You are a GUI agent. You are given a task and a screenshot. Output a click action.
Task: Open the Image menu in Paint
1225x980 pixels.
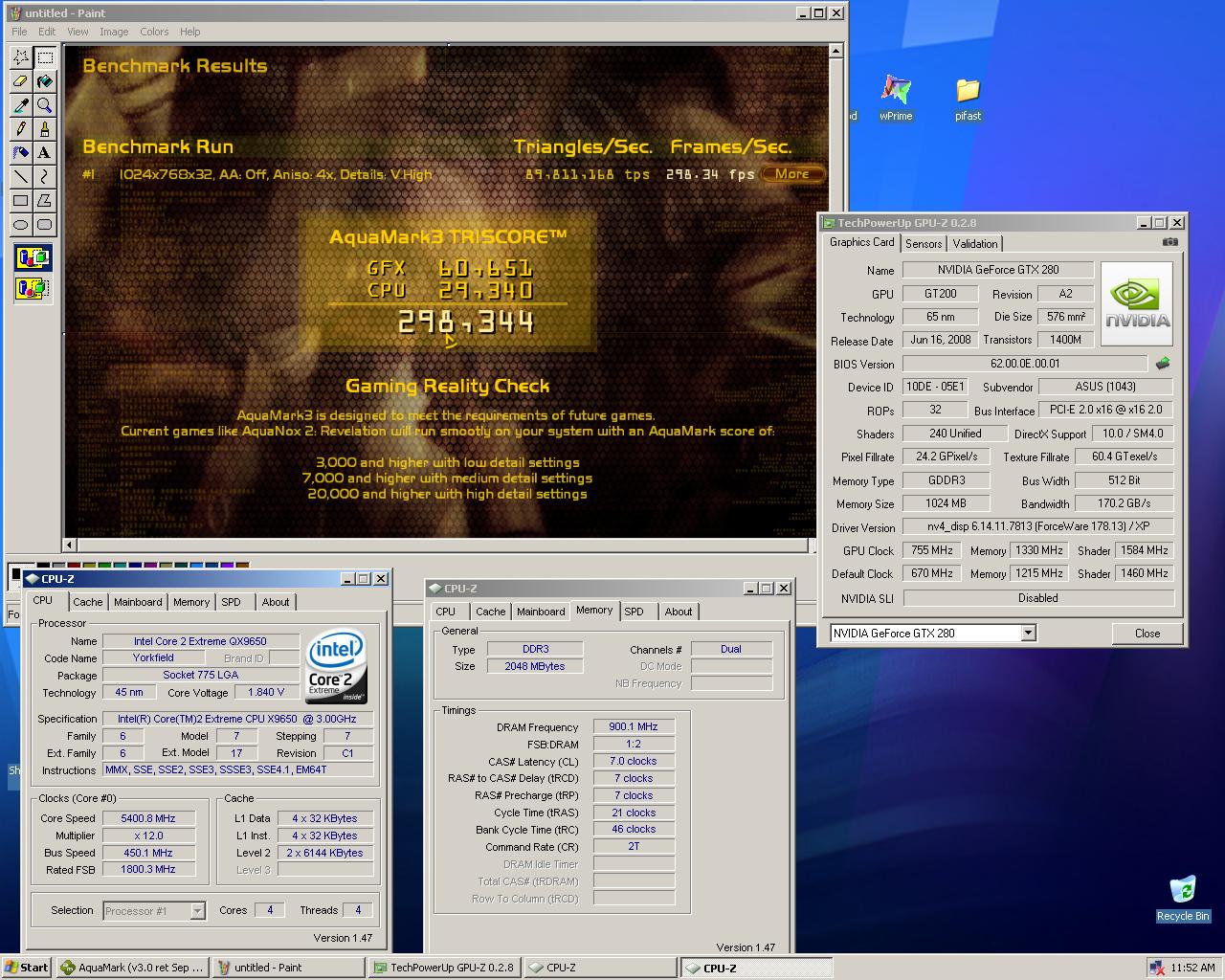point(114,32)
